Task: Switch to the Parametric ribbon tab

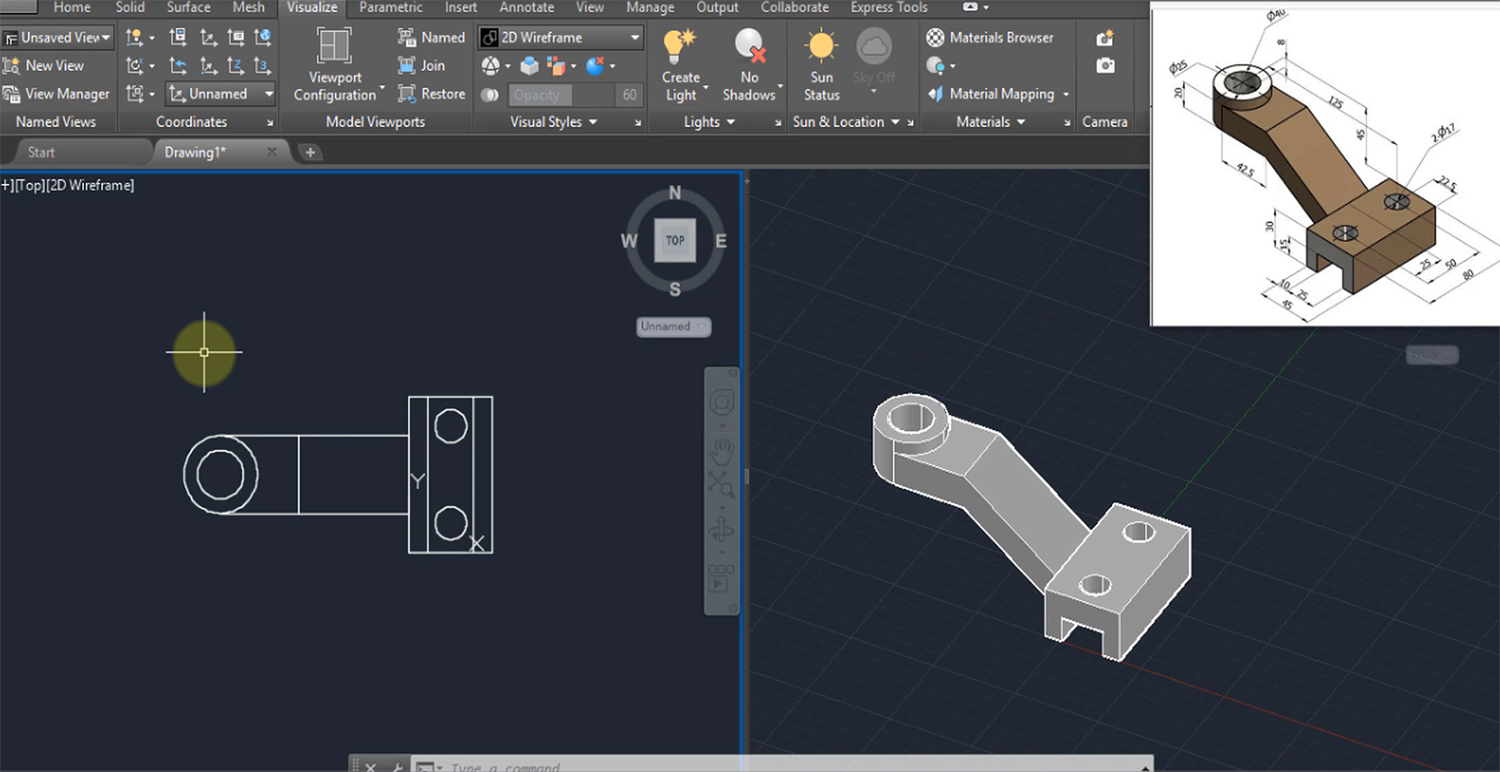Action: click(391, 7)
